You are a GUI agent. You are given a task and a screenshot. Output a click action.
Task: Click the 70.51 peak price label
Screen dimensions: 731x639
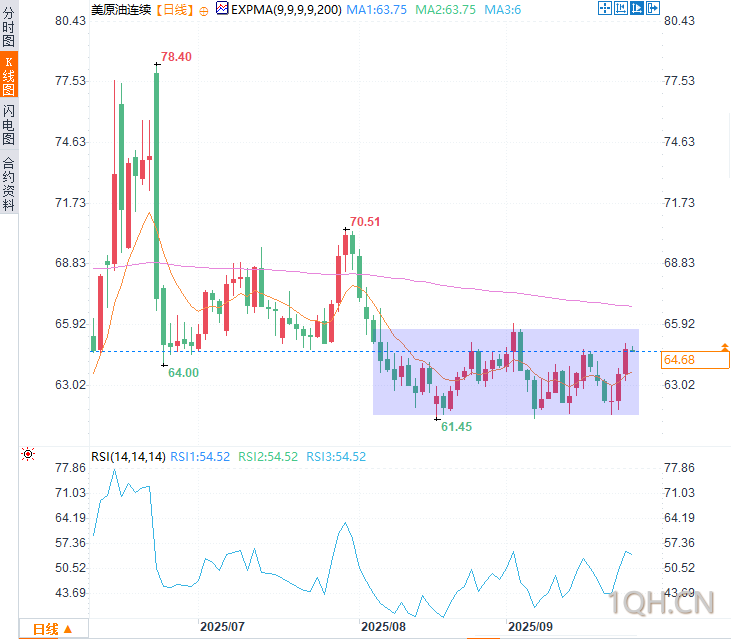pyautogui.click(x=365, y=222)
